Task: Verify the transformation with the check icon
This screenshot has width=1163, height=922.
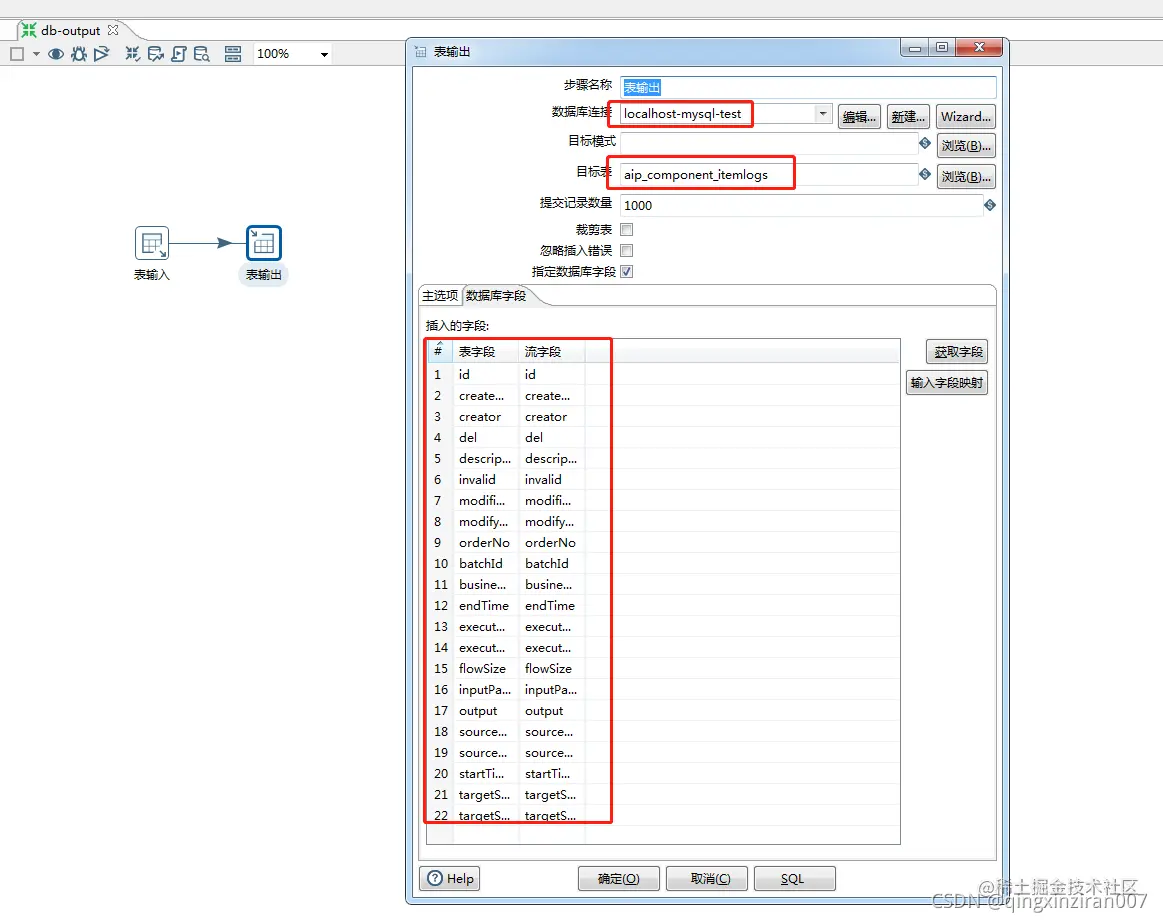Action: point(132,53)
